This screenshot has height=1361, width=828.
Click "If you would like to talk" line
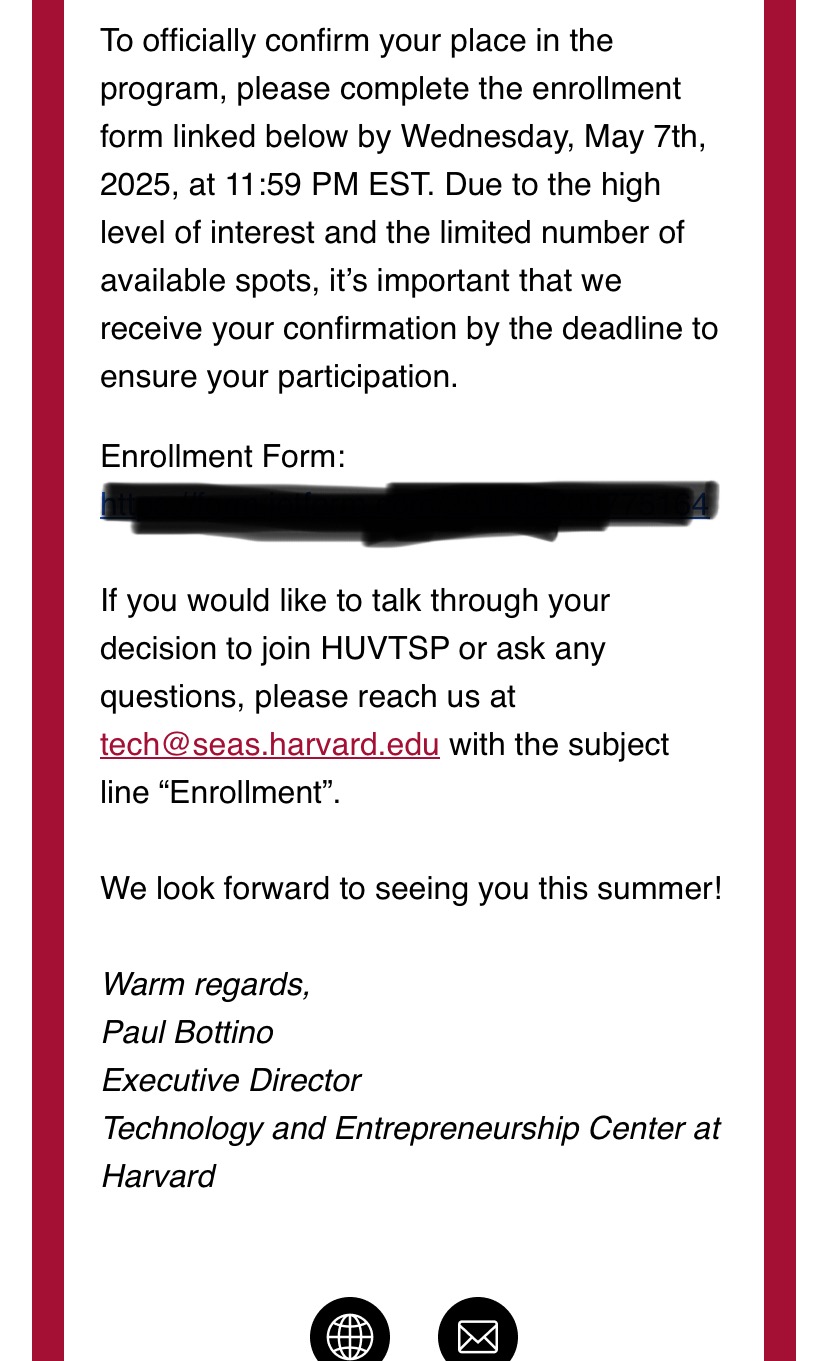click(355, 601)
